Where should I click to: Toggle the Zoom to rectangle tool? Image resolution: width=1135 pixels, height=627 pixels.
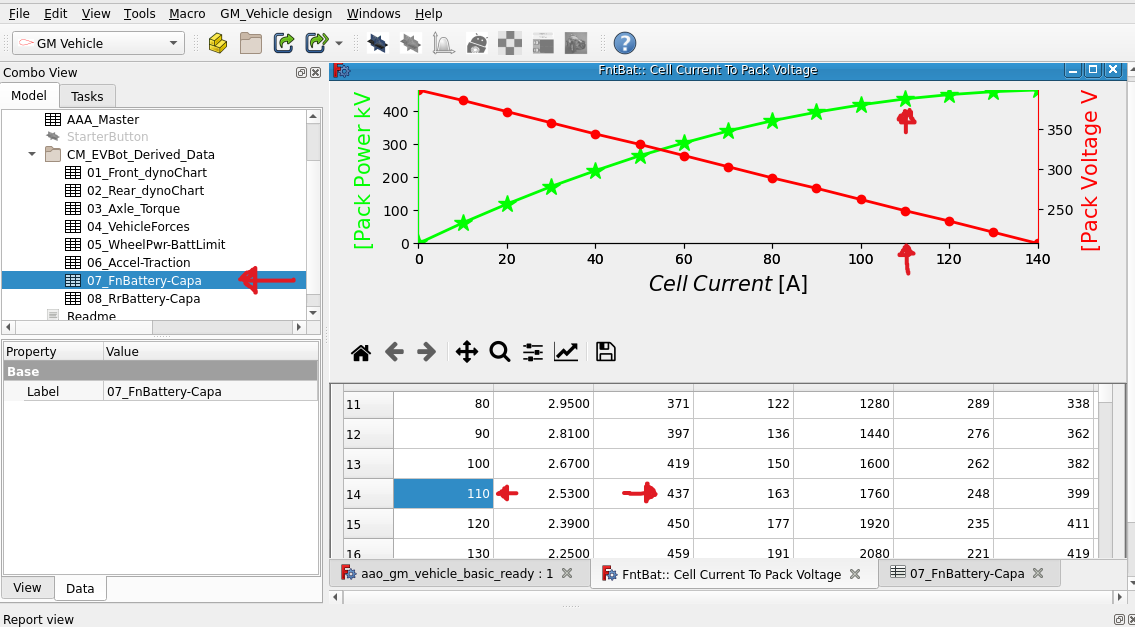point(500,352)
